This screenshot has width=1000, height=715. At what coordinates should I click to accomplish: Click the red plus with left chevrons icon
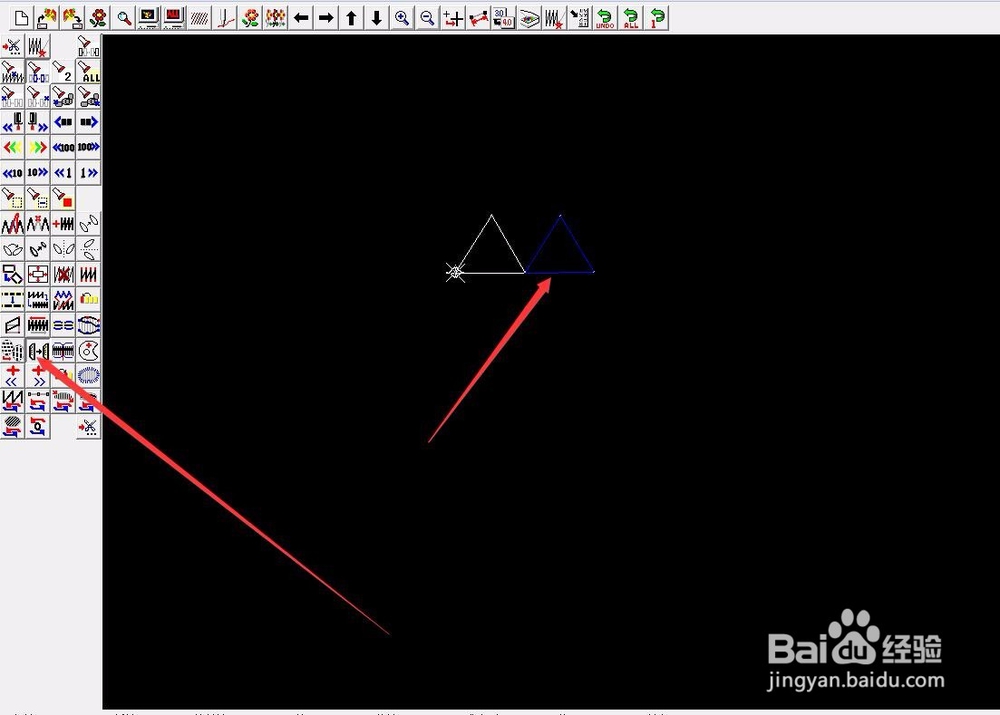pos(12,376)
